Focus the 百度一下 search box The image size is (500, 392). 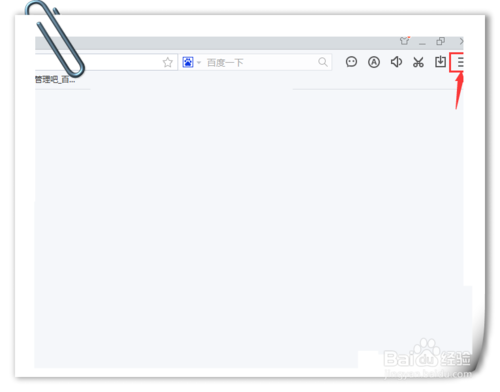click(x=260, y=62)
